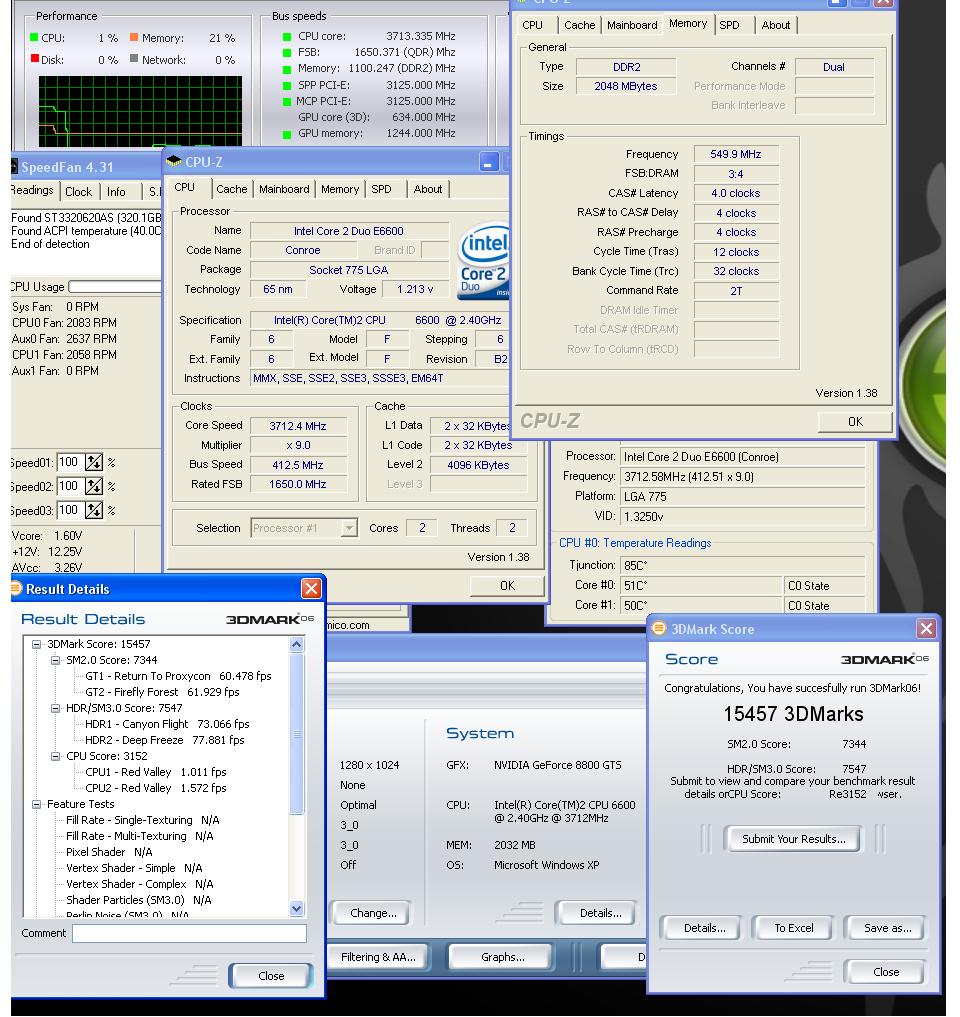Click the Speed03 spinner control
Viewport: 960px width, 1017px height.
coord(94,510)
